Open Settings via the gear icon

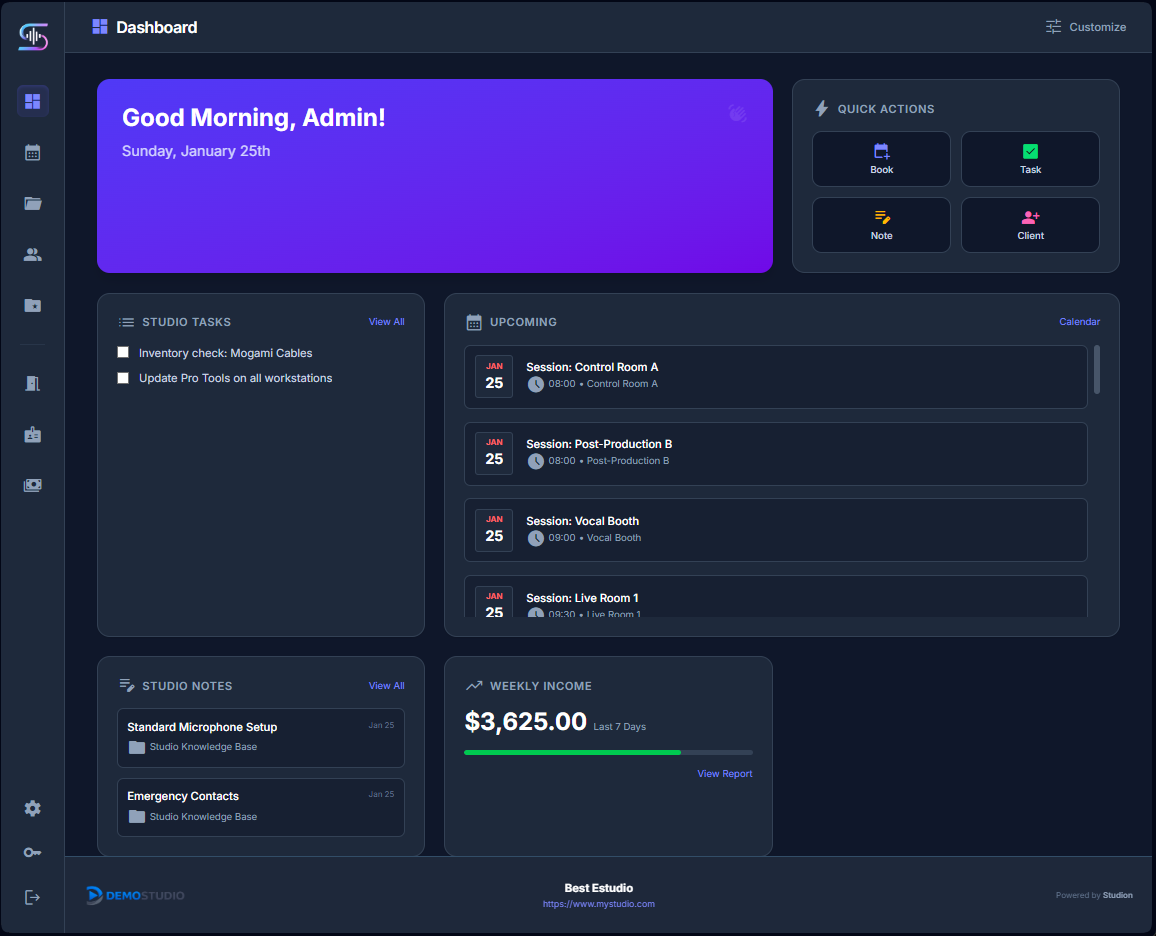pyautogui.click(x=32, y=808)
